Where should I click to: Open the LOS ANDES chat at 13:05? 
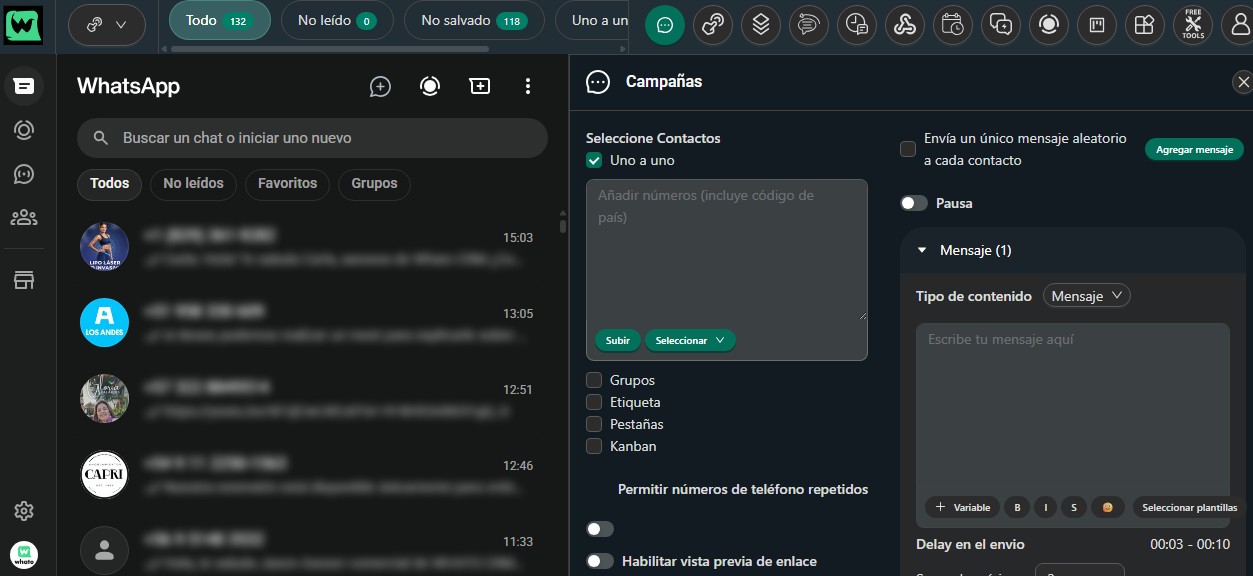[x=312, y=323]
